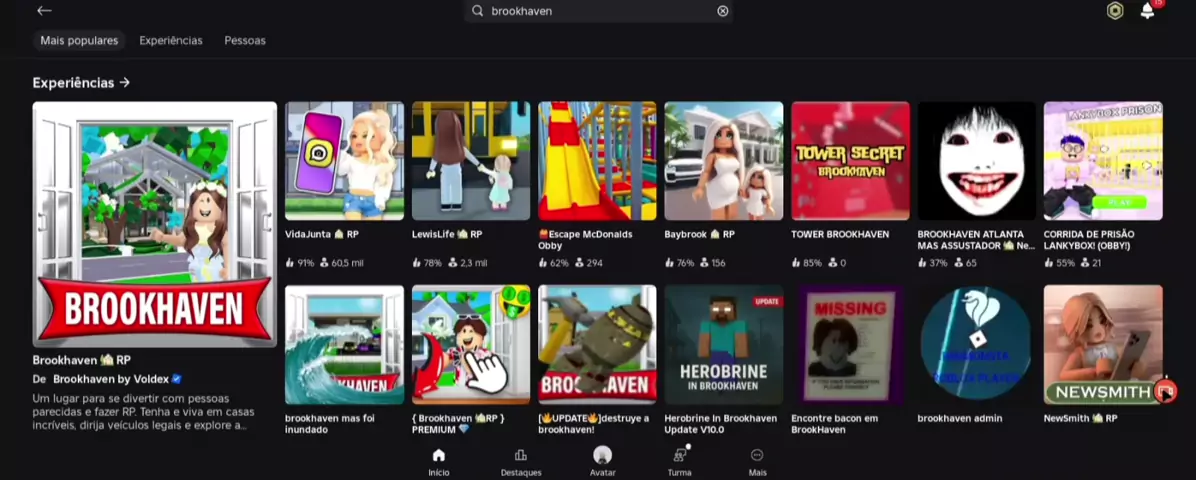
Task: Select the TOWER BROOKHAVEN game tile
Action: click(850, 161)
